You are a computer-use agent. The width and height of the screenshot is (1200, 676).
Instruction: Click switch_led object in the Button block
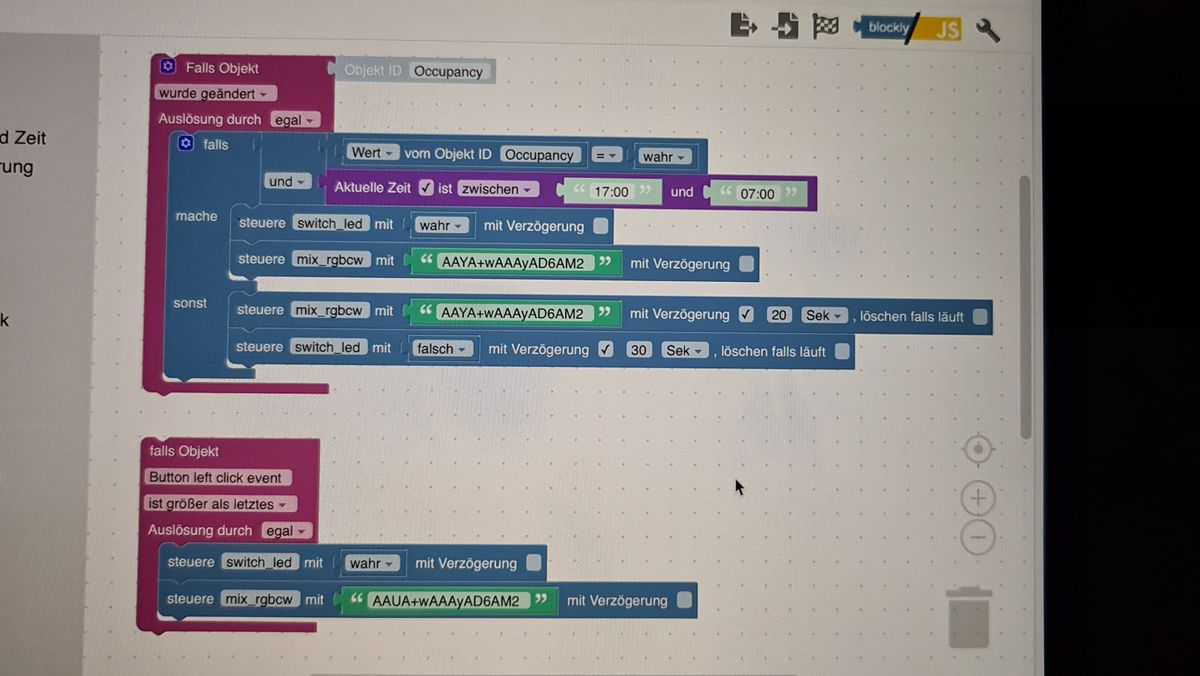[259, 562]
